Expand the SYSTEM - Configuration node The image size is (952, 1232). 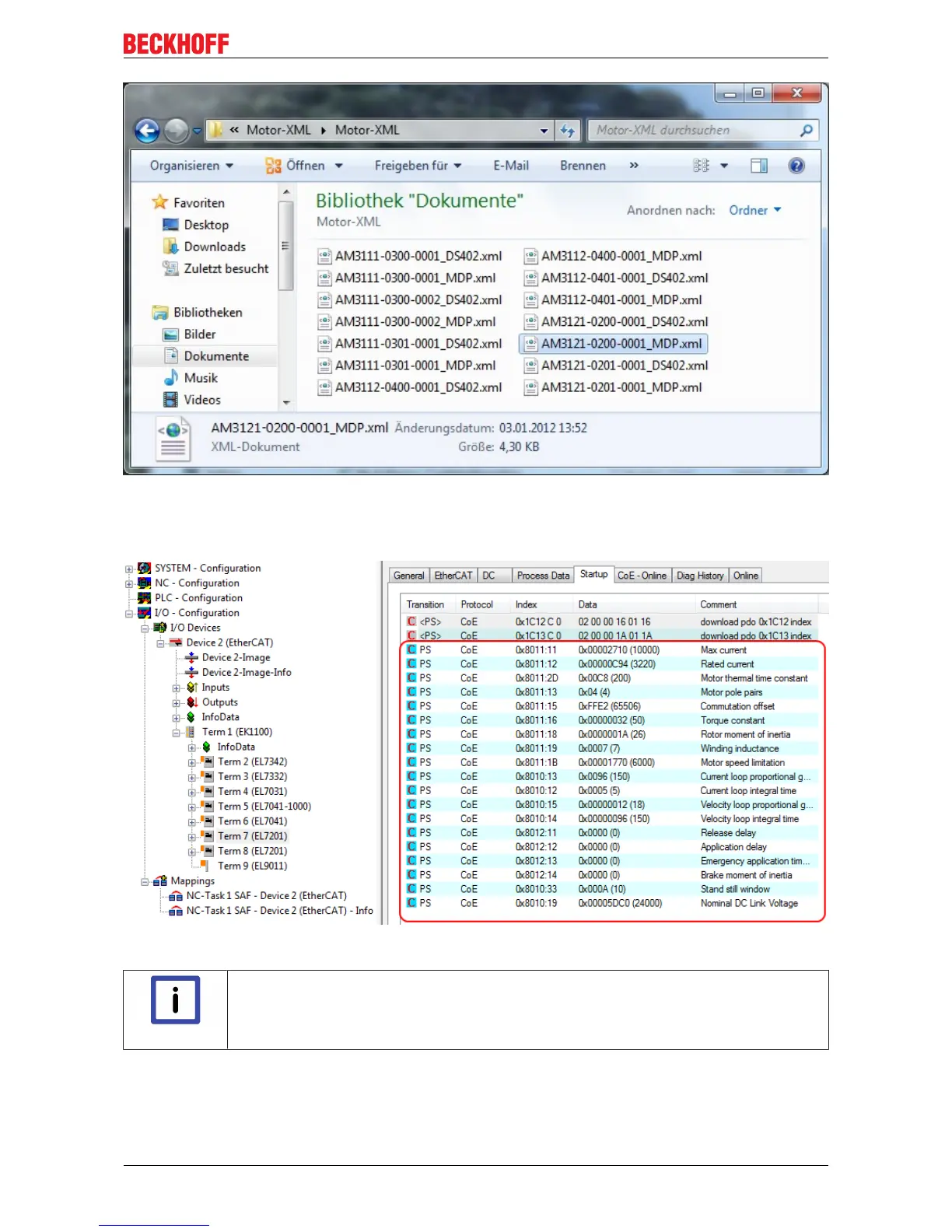(129, 569)
